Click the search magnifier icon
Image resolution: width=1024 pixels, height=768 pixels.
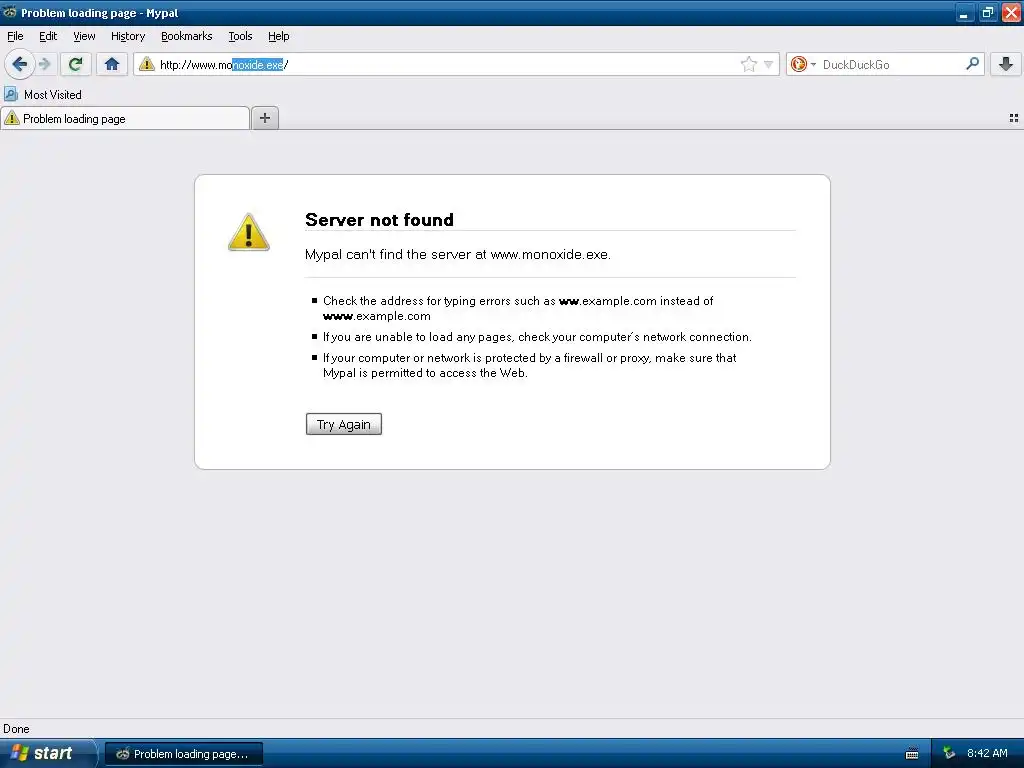coord(972,63)
